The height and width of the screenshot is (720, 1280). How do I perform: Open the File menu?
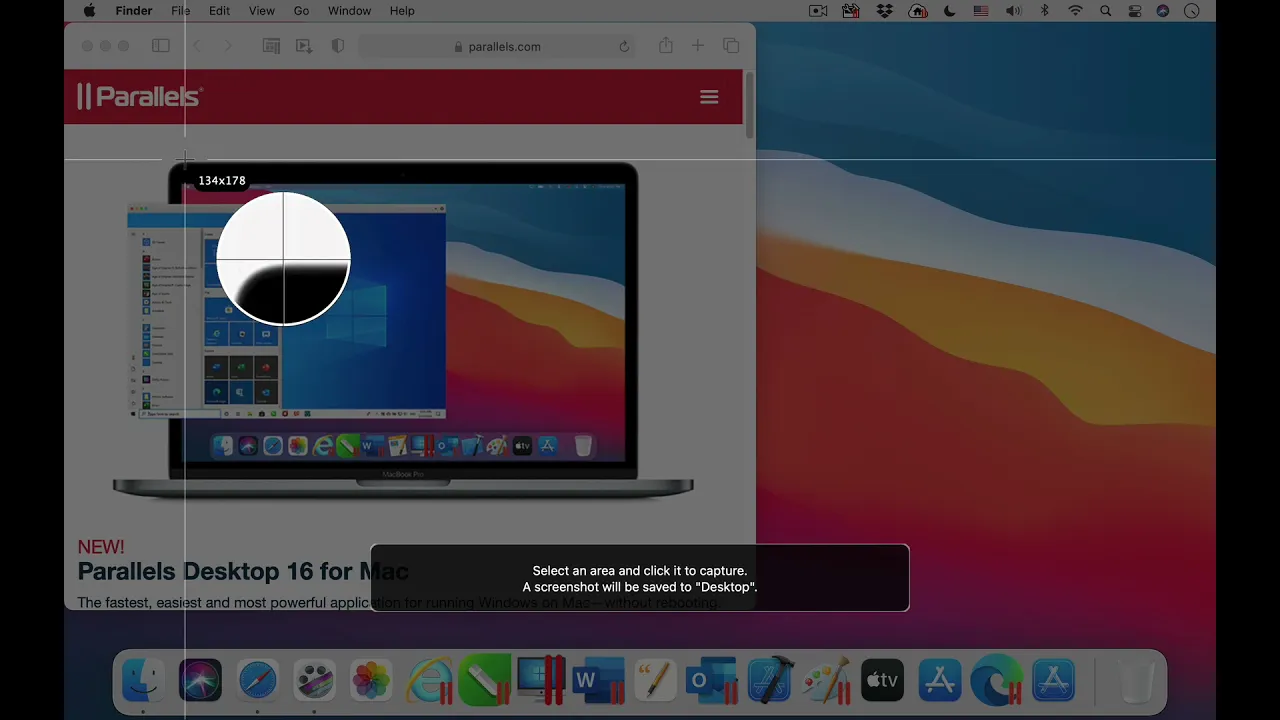click(180, 11)
